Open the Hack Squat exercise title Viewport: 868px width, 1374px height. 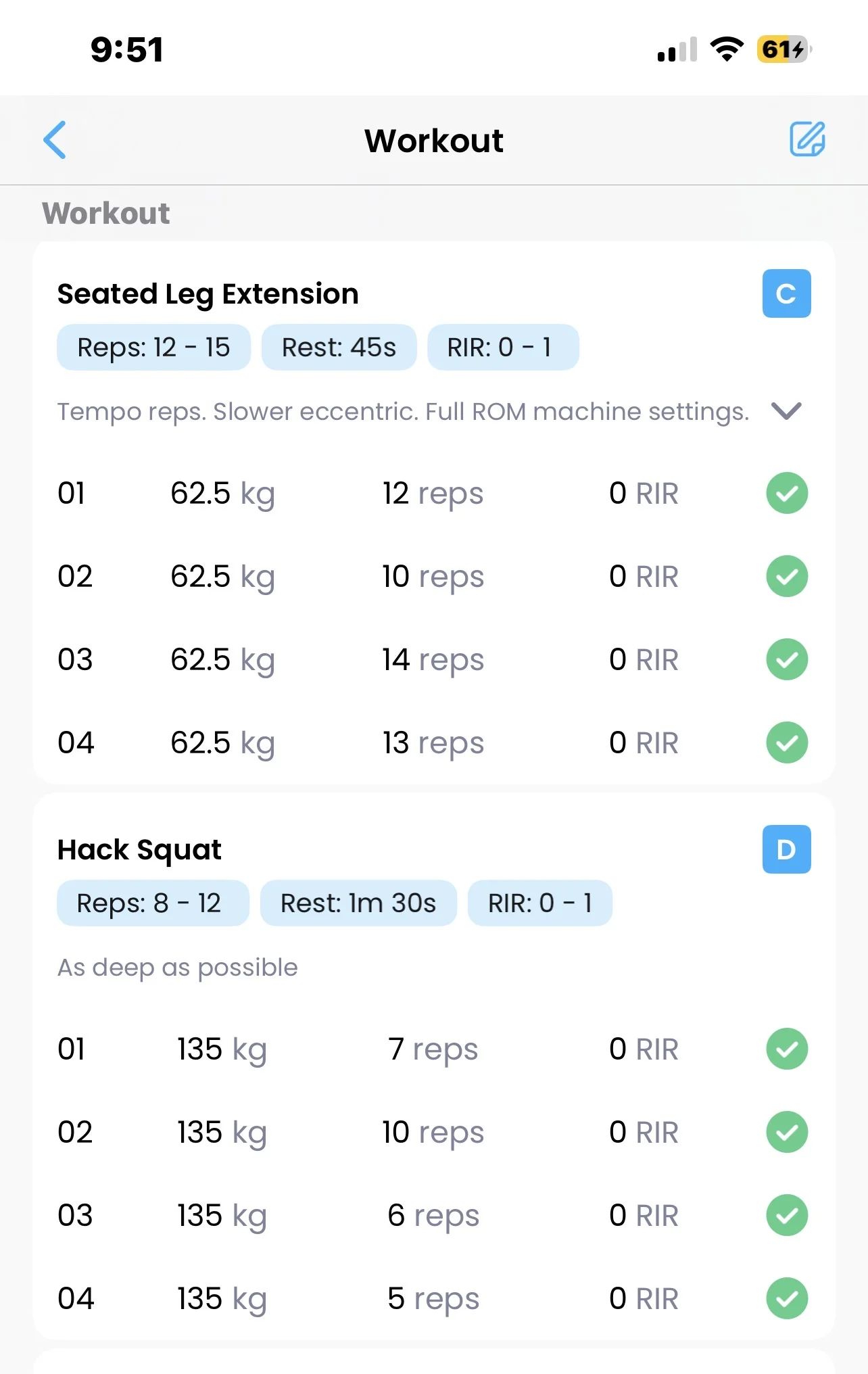click(139, 850)
